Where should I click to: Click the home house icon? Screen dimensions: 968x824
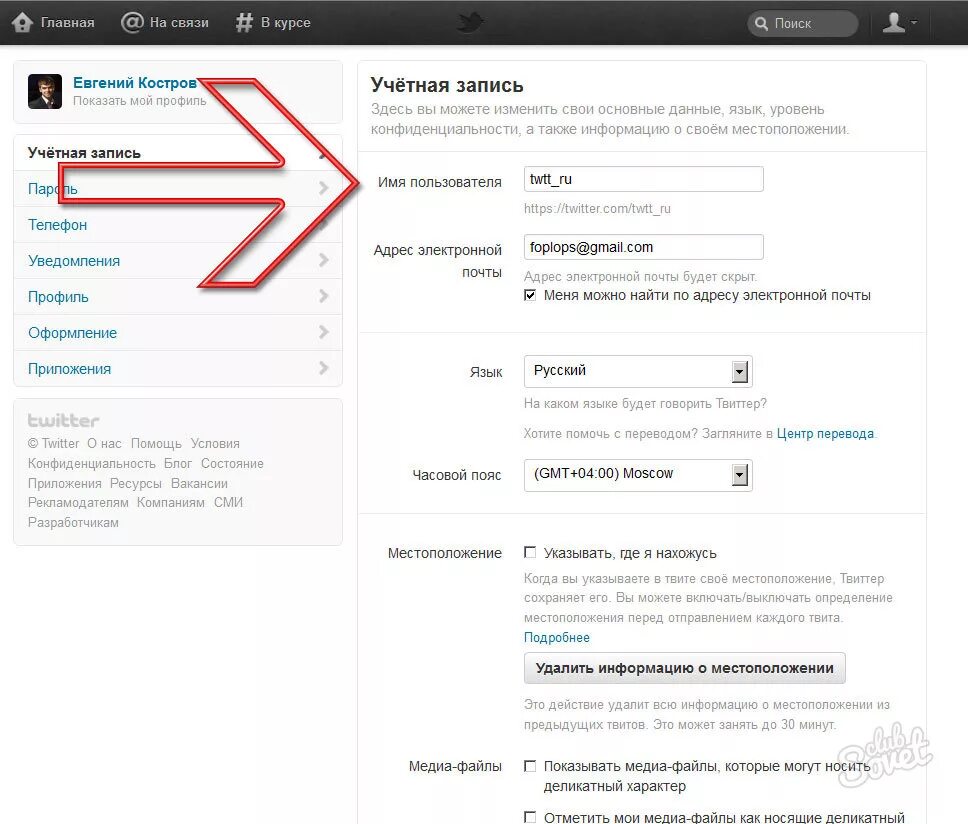tap(22, 23)
